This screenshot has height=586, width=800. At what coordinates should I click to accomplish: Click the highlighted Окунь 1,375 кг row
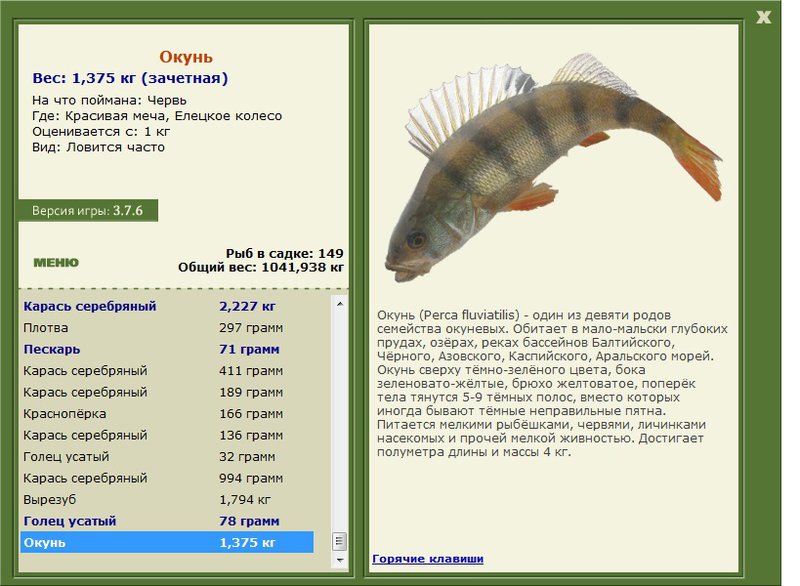[x=167, y=542]
